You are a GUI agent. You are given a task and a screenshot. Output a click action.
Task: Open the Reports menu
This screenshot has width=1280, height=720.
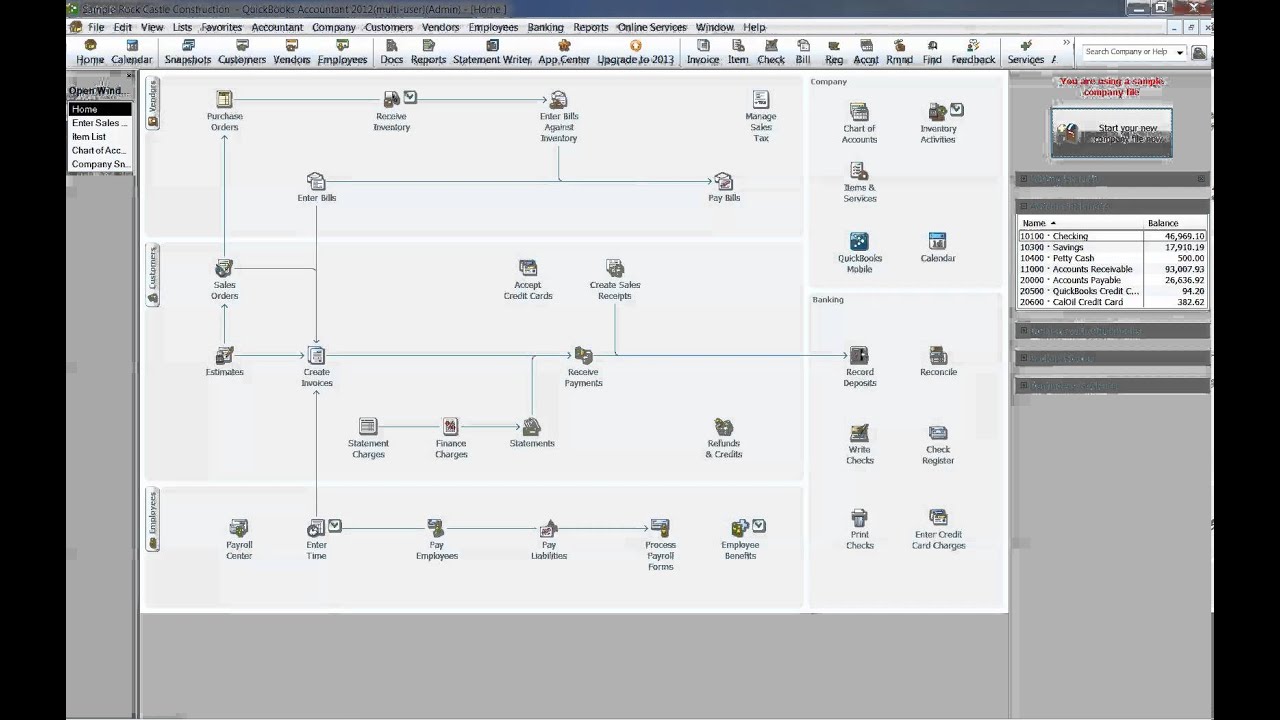(x=591, y=27)
